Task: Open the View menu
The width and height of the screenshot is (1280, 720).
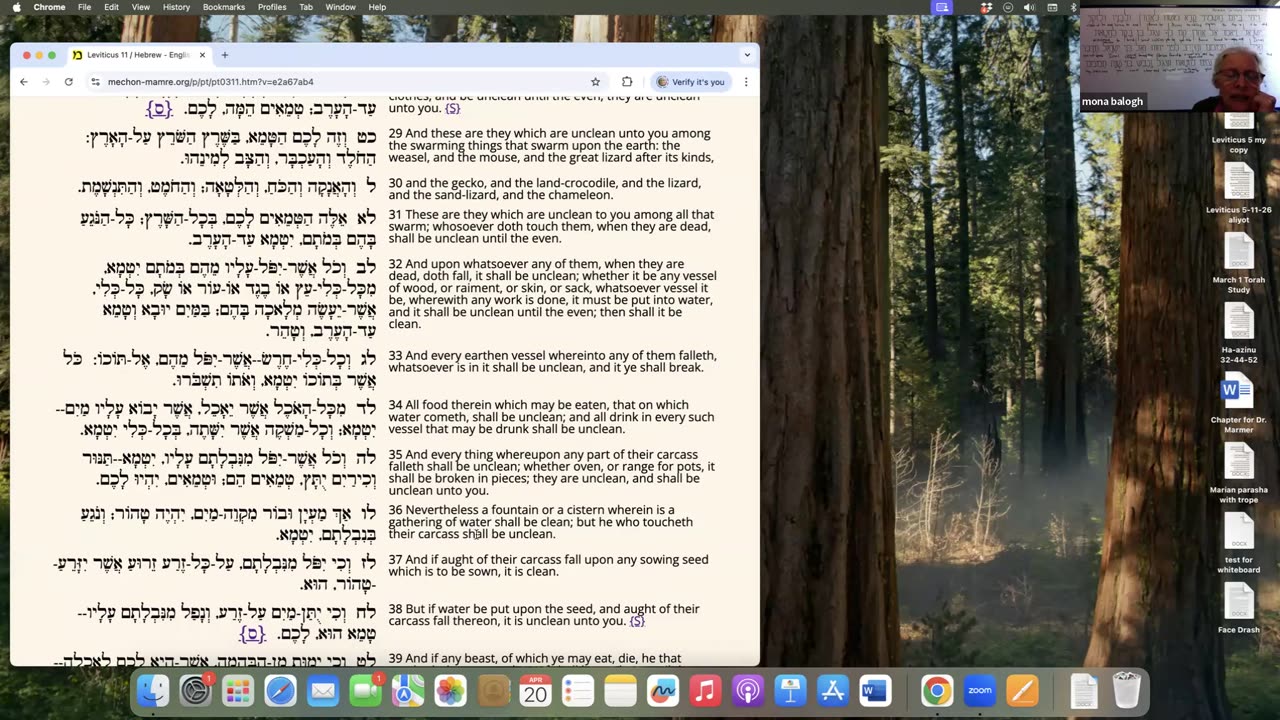Action: tap(141, 7)
